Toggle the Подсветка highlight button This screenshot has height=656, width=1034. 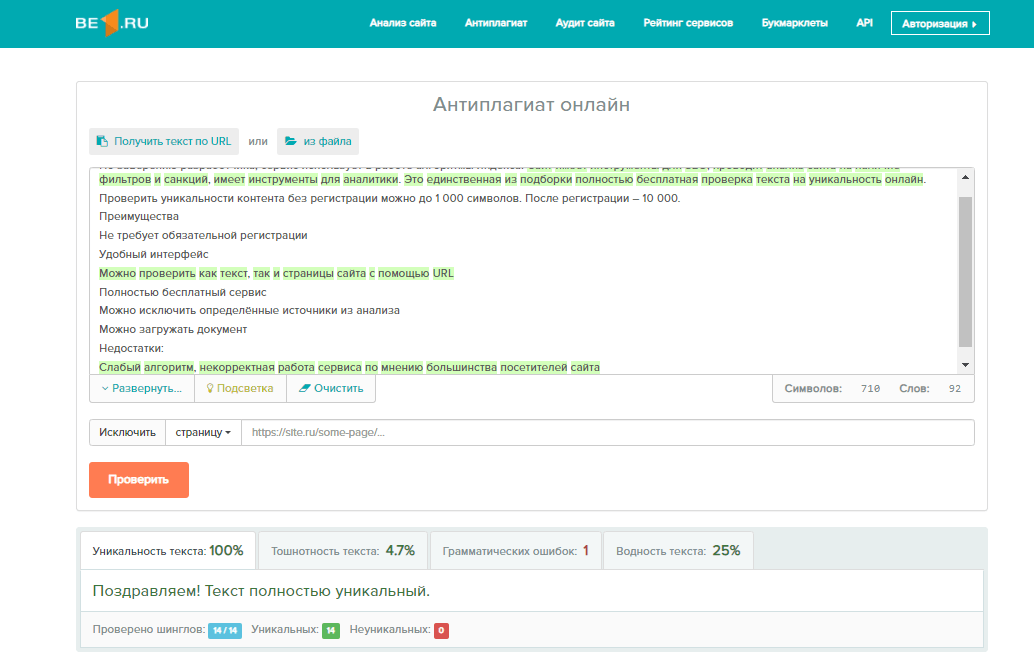click(x=240, y=388)
